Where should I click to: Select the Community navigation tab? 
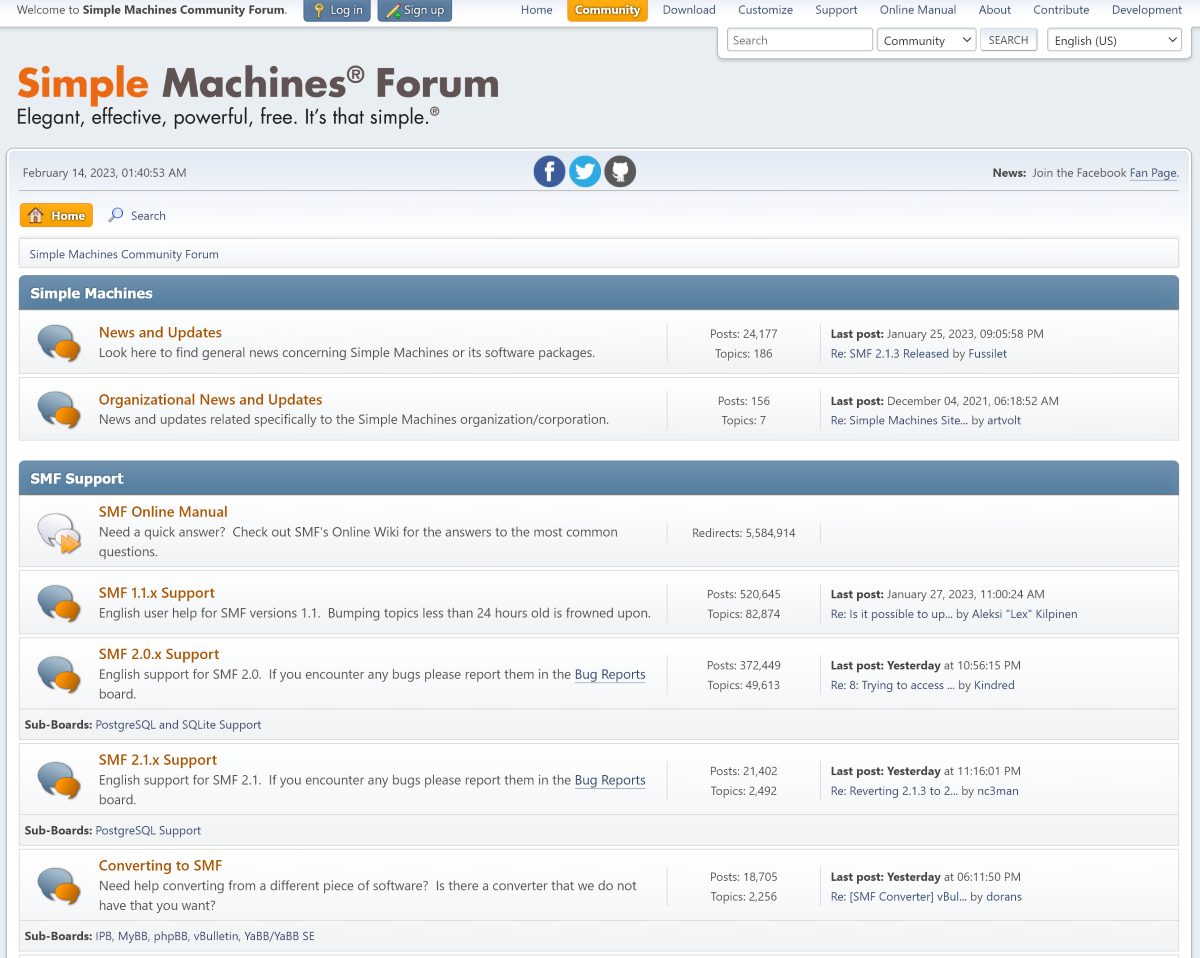point(607,10)
